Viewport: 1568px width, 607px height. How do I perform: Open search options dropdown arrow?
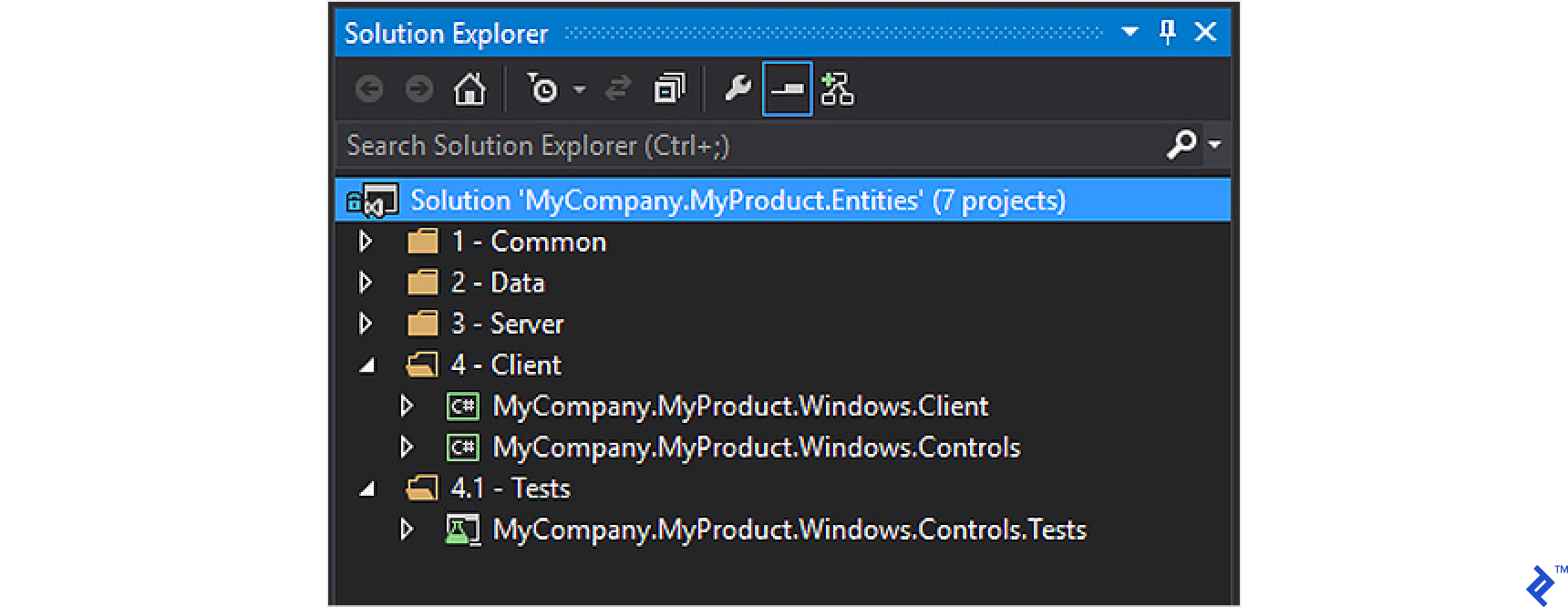1214,144
